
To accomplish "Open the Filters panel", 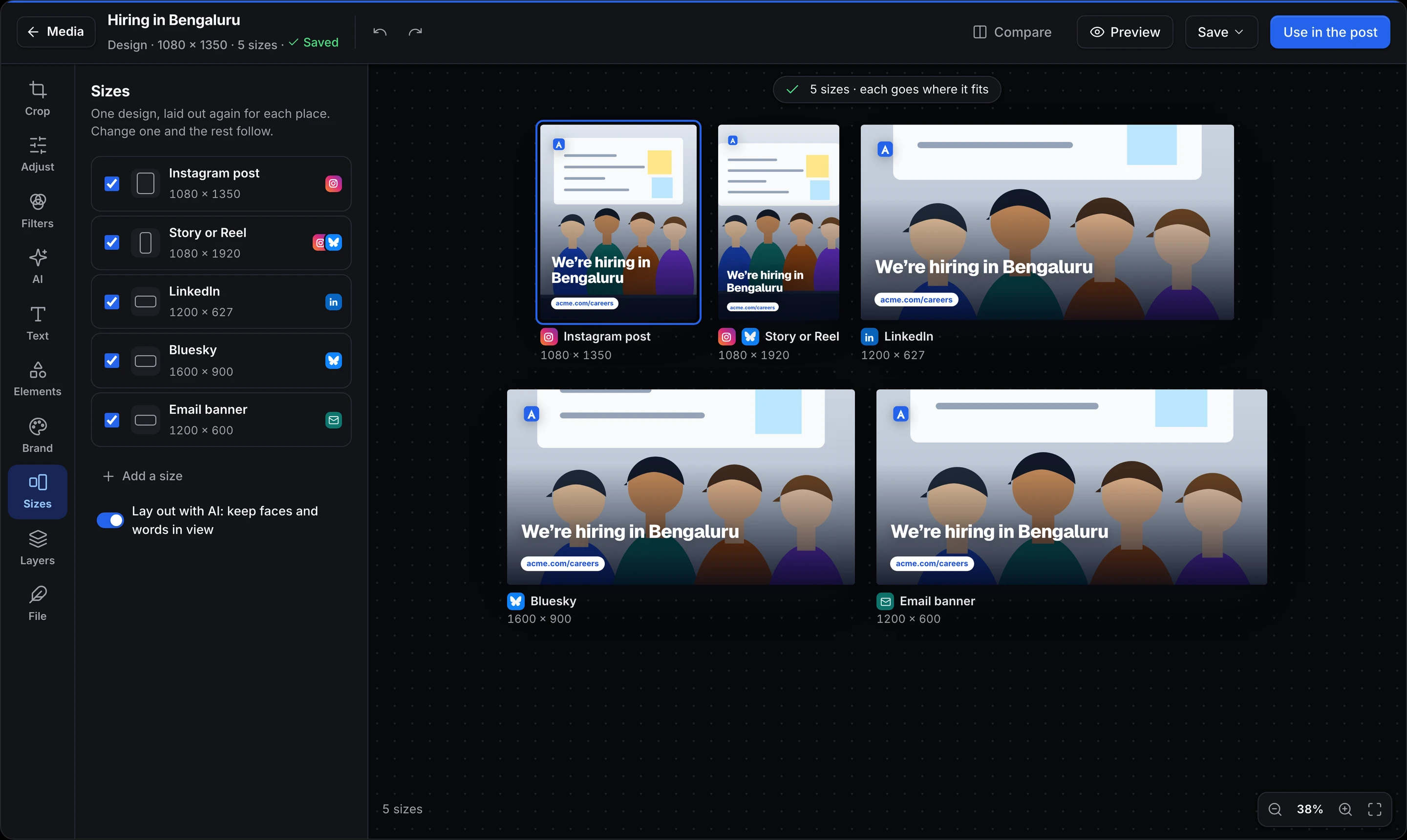I will point(37,210).
